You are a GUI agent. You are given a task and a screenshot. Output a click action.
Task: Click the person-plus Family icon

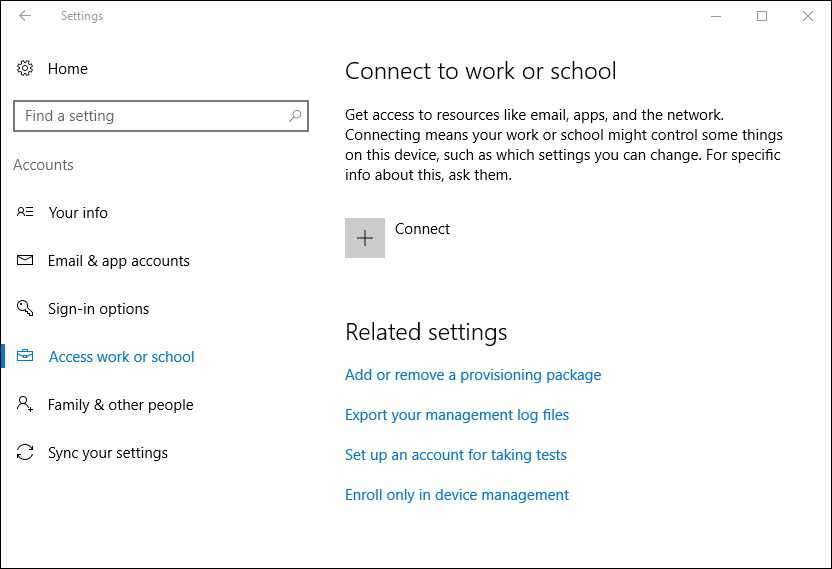tap(25, 404)
